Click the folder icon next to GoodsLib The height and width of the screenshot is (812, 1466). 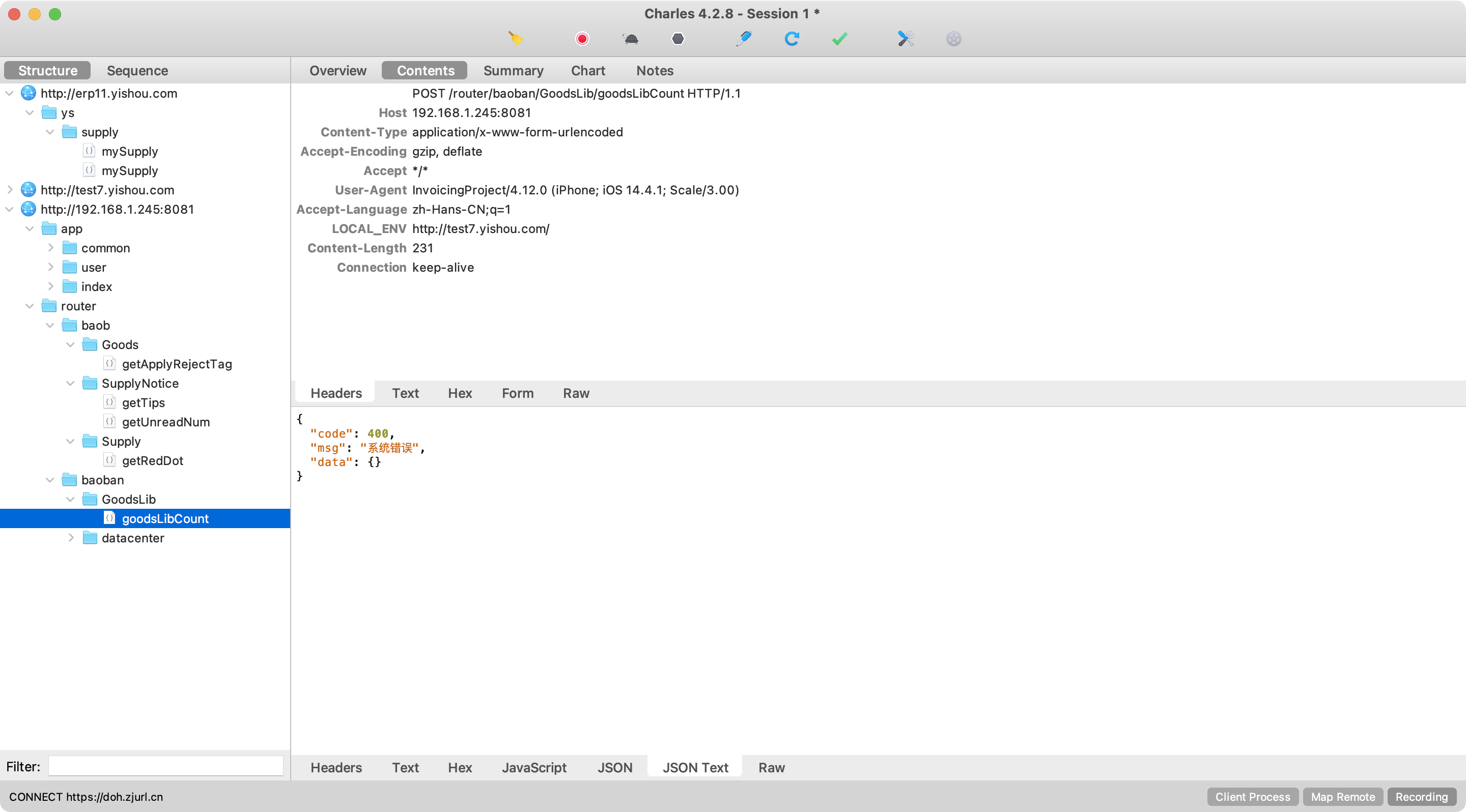tap(90, 499)
